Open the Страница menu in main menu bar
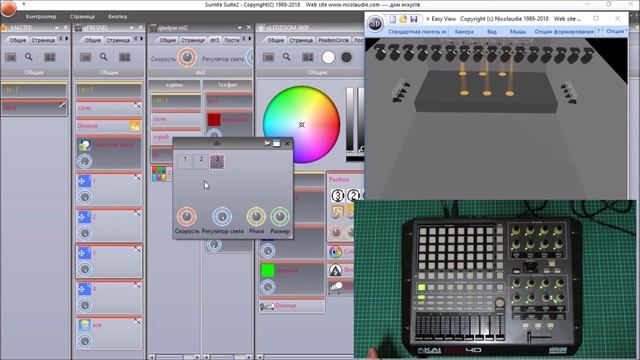Screen dimensions: 640x360 (82, 17)
